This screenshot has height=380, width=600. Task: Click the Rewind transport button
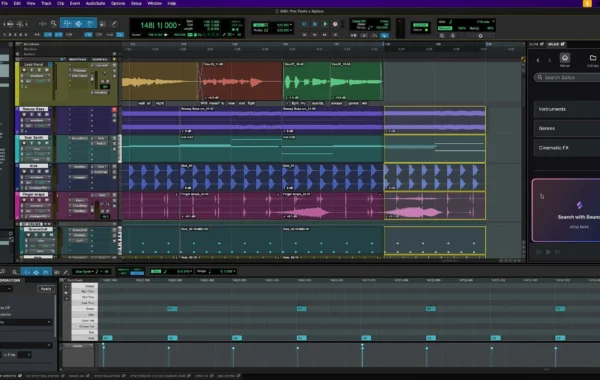pyautogui.click(x=315, y=34)
